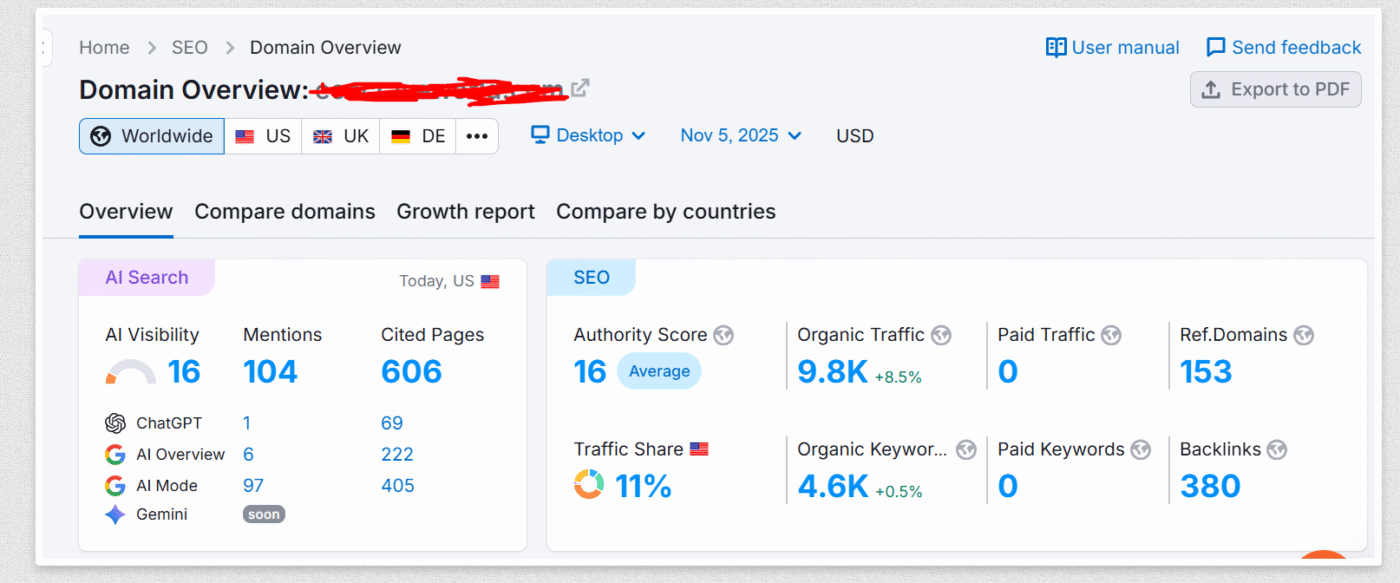Click Export to PDF button
1400x583 pixels.
pos(1276,89)
